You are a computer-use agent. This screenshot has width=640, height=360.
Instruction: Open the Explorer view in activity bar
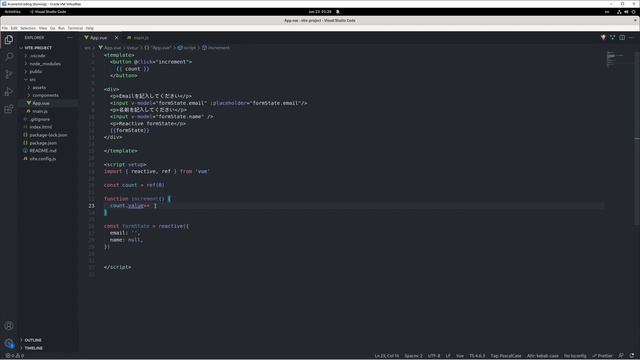click(9, 40)
